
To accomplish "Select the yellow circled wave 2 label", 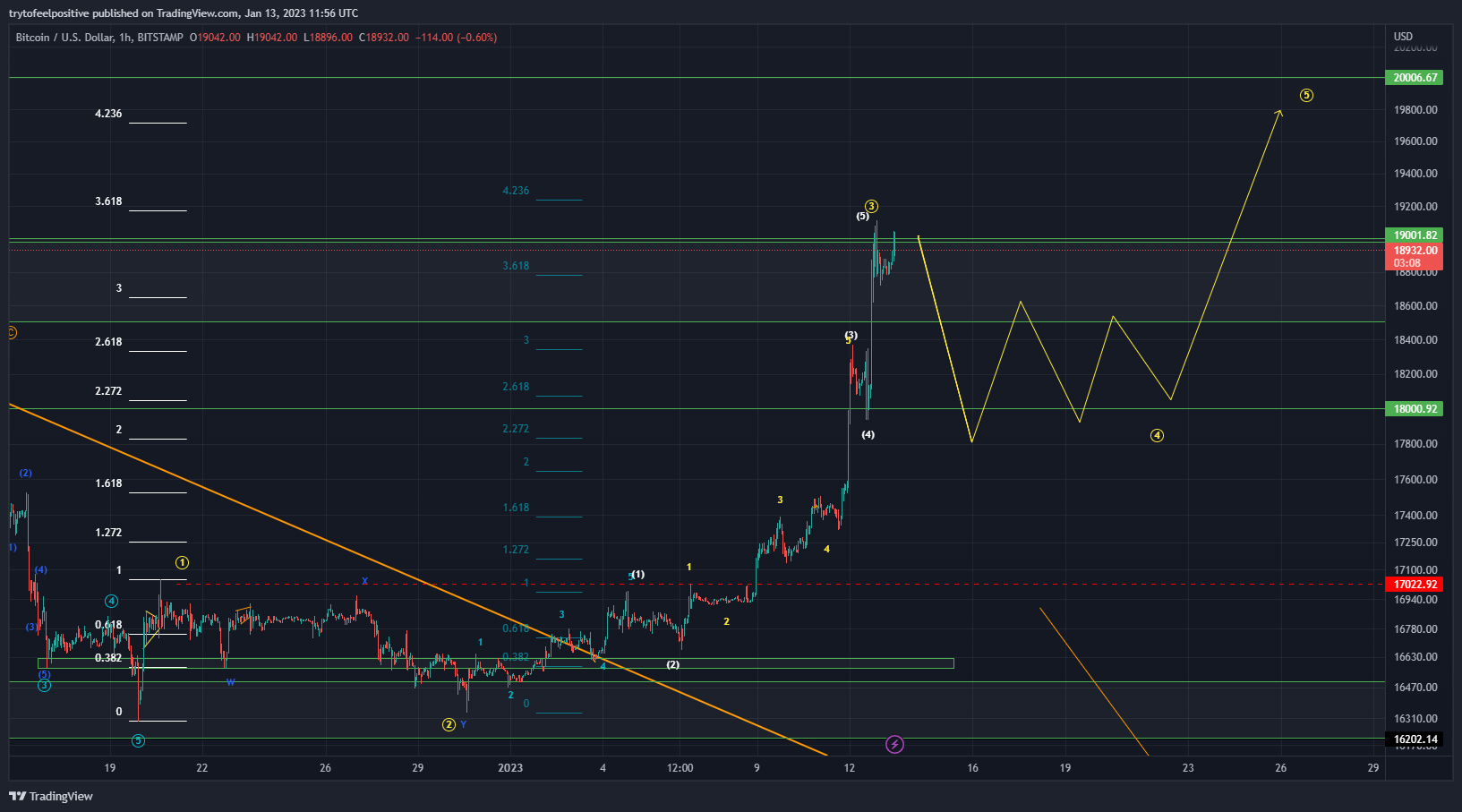I will click(x=449, y=724).
